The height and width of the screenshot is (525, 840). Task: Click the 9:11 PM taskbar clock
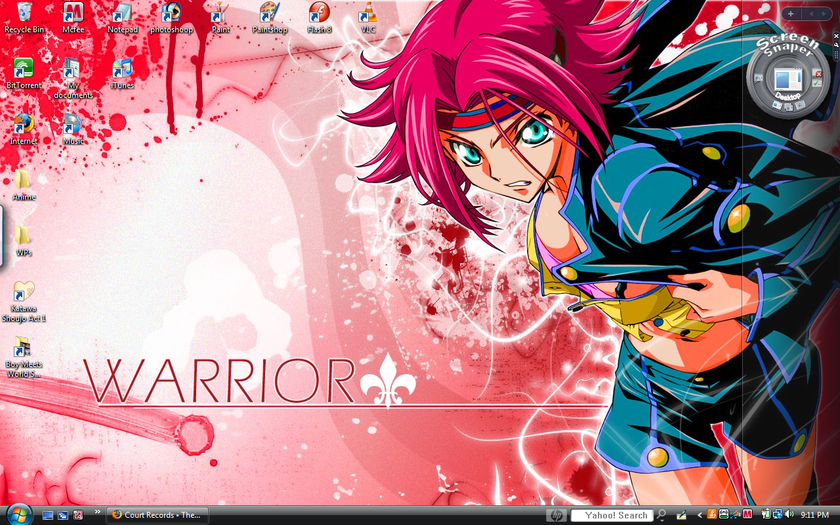pos(814,515)
